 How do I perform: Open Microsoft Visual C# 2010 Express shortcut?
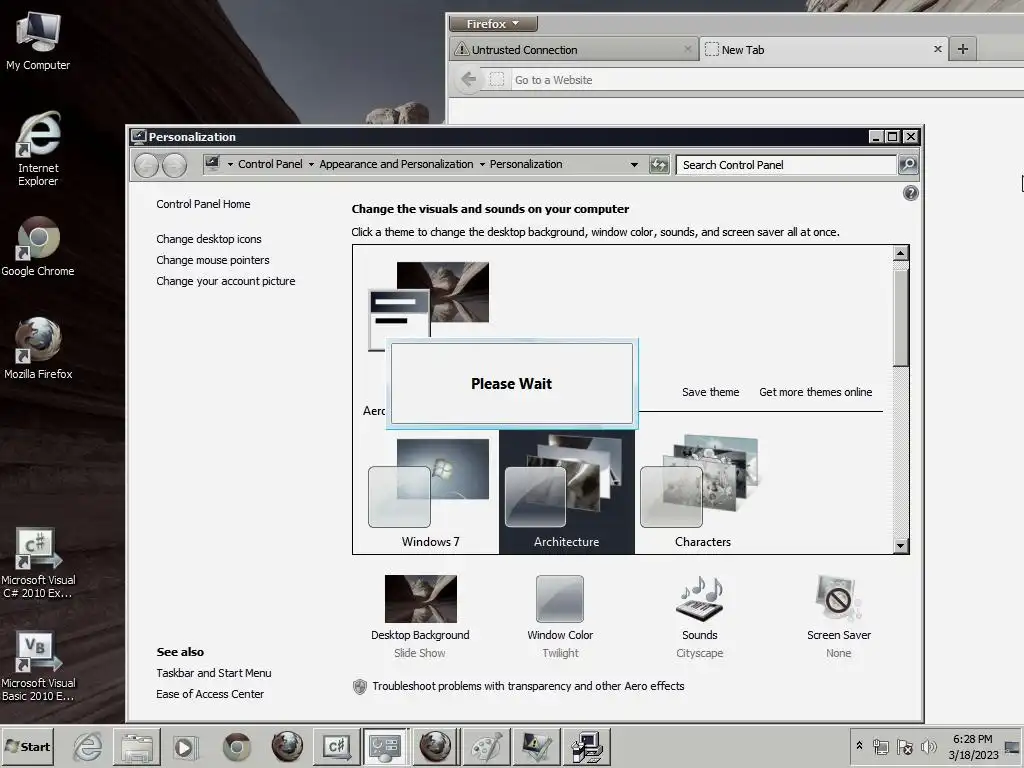38,563
